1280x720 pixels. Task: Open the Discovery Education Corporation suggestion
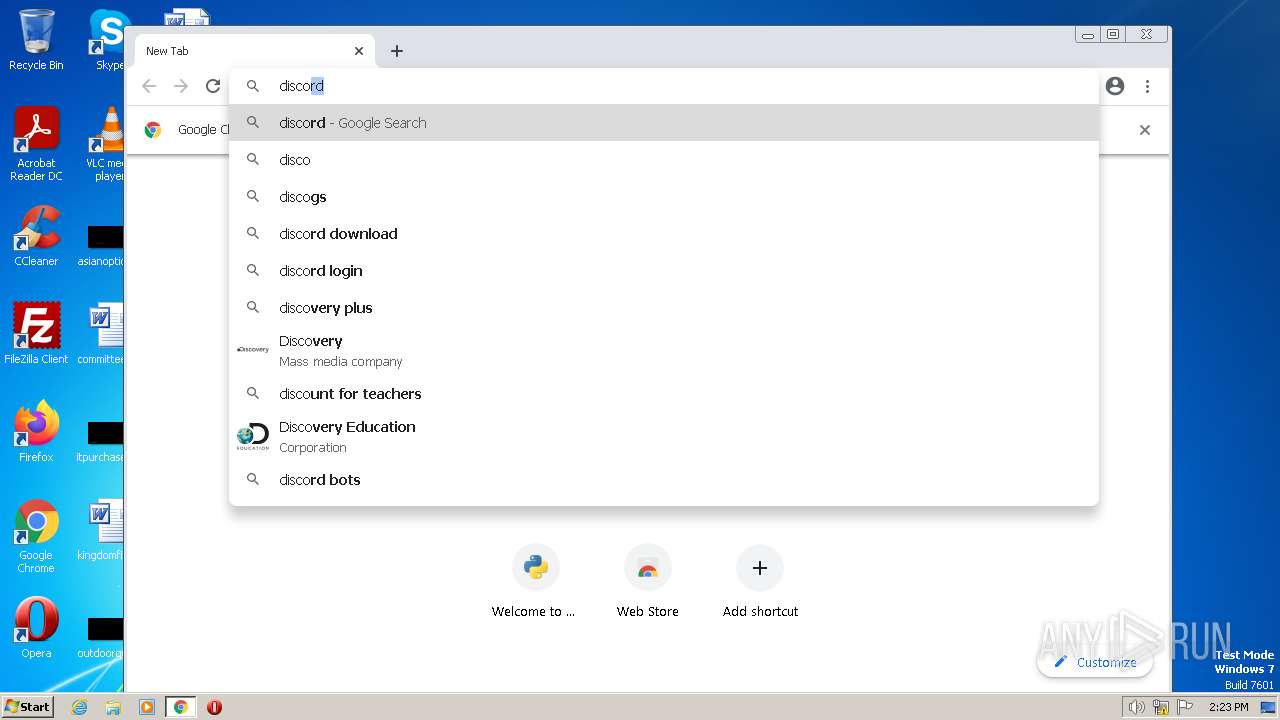coord(664,437)
